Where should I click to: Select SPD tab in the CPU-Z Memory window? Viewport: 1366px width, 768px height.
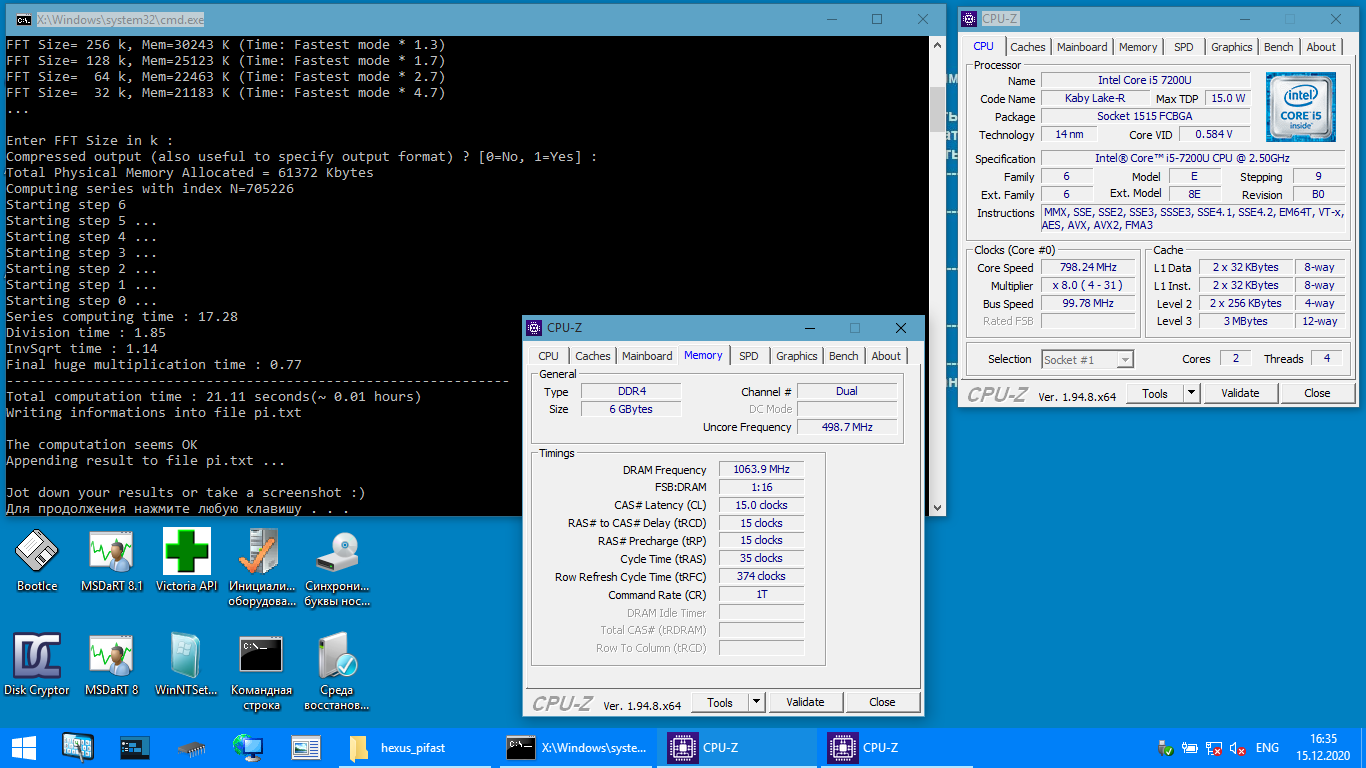(749, 356)
